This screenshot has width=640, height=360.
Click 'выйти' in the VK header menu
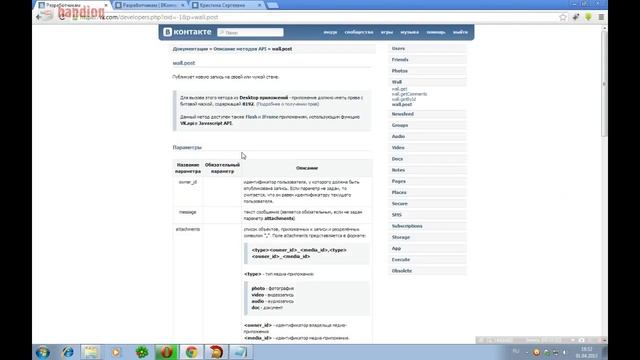(460, 32)
